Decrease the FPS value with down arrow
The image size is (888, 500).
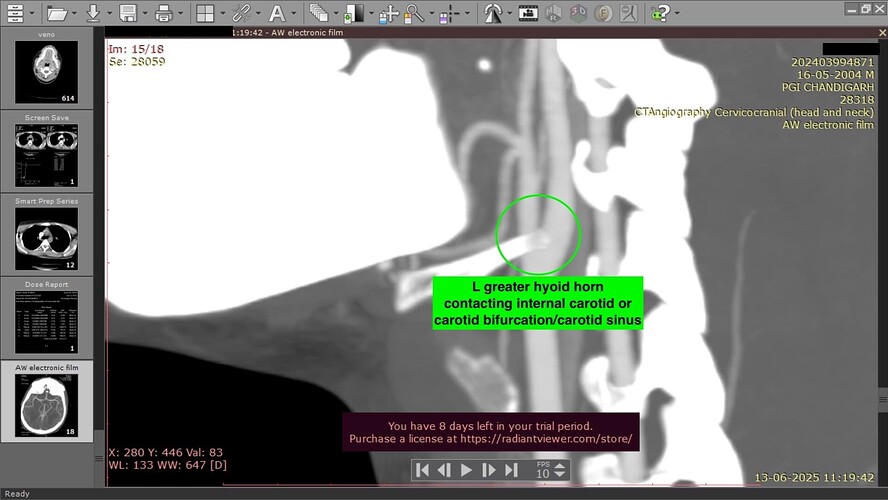[560, 474]
